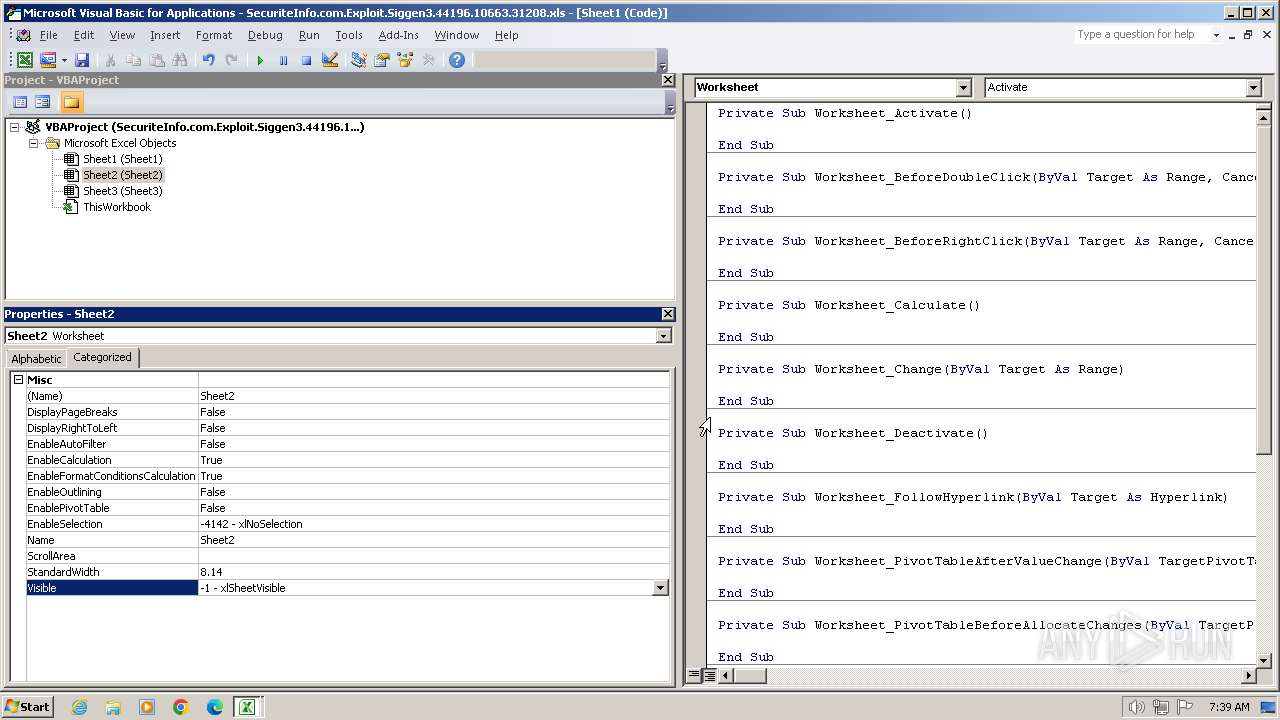Viewport: 1280px width, 720px height.
Task: Close the Properties - Sheet2 panel
Action: [668, 314]
